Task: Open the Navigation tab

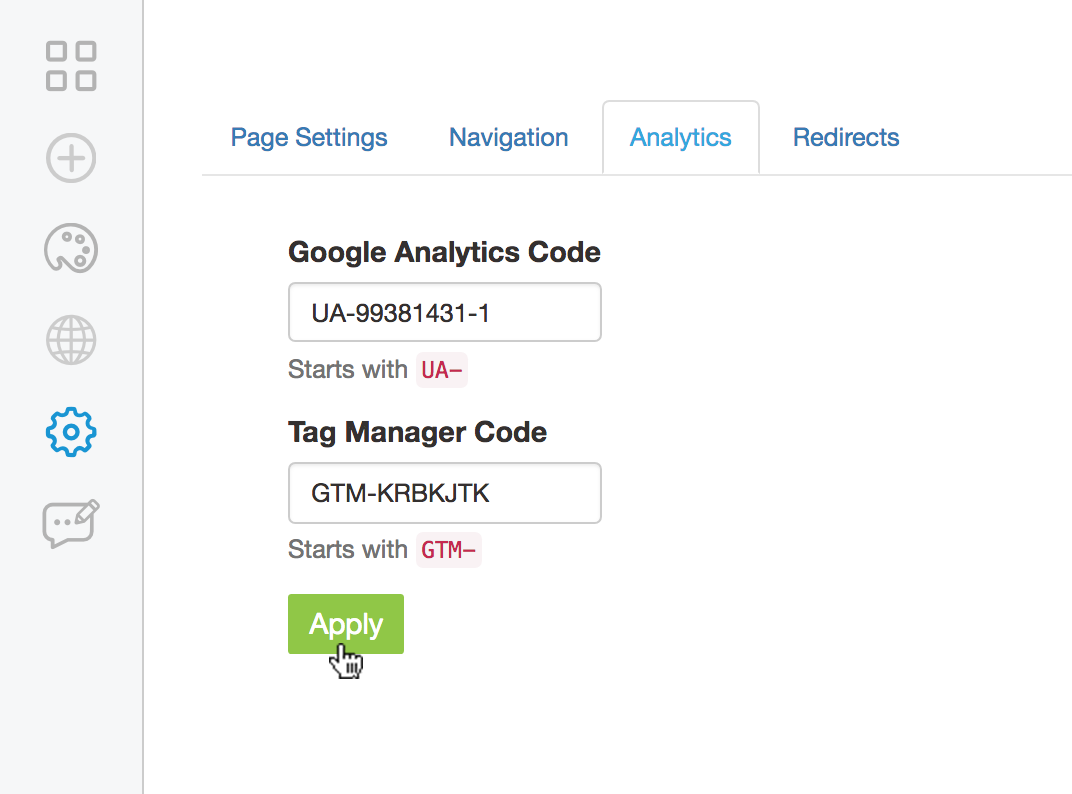Action: coord(508,138)
